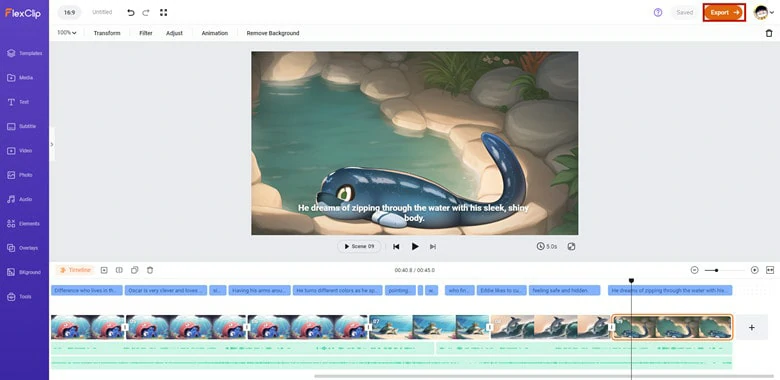Open the scene transition icon beside duration
780x380 pixels.
point(571,246)
